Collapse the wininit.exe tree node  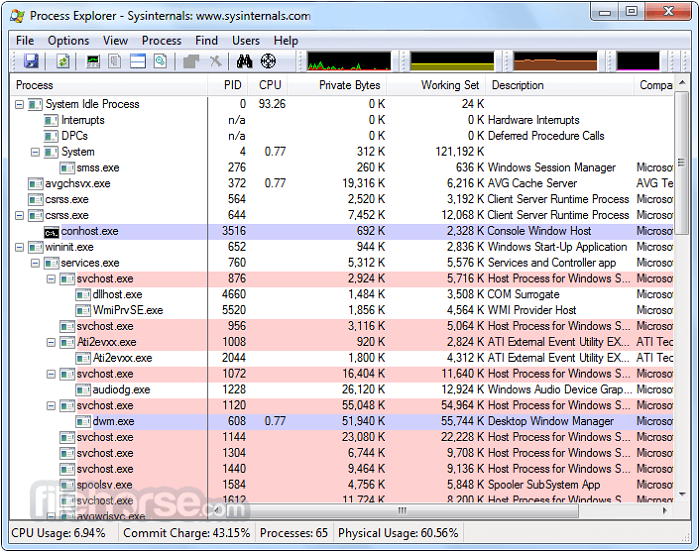[x=20, y=247]
